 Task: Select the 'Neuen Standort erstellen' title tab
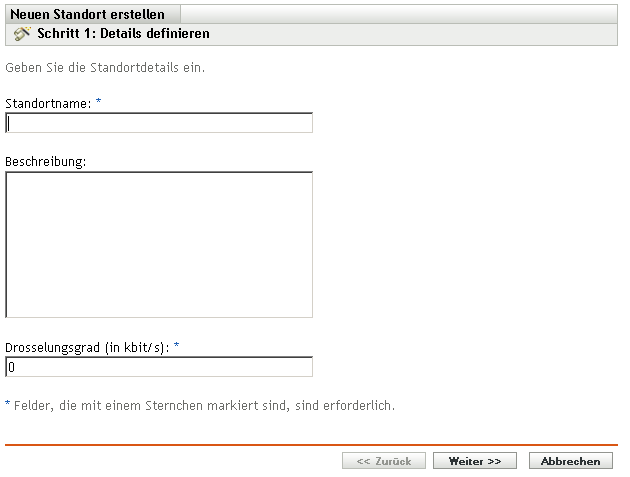pyautogui.click(x=87, y=14)
